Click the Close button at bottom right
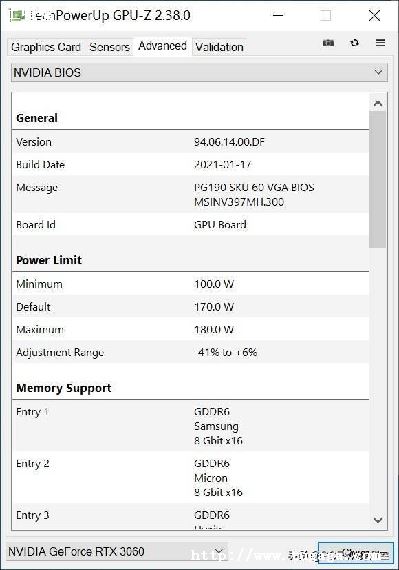The width and height of the screenshot is (399, 570). [355, 553]
